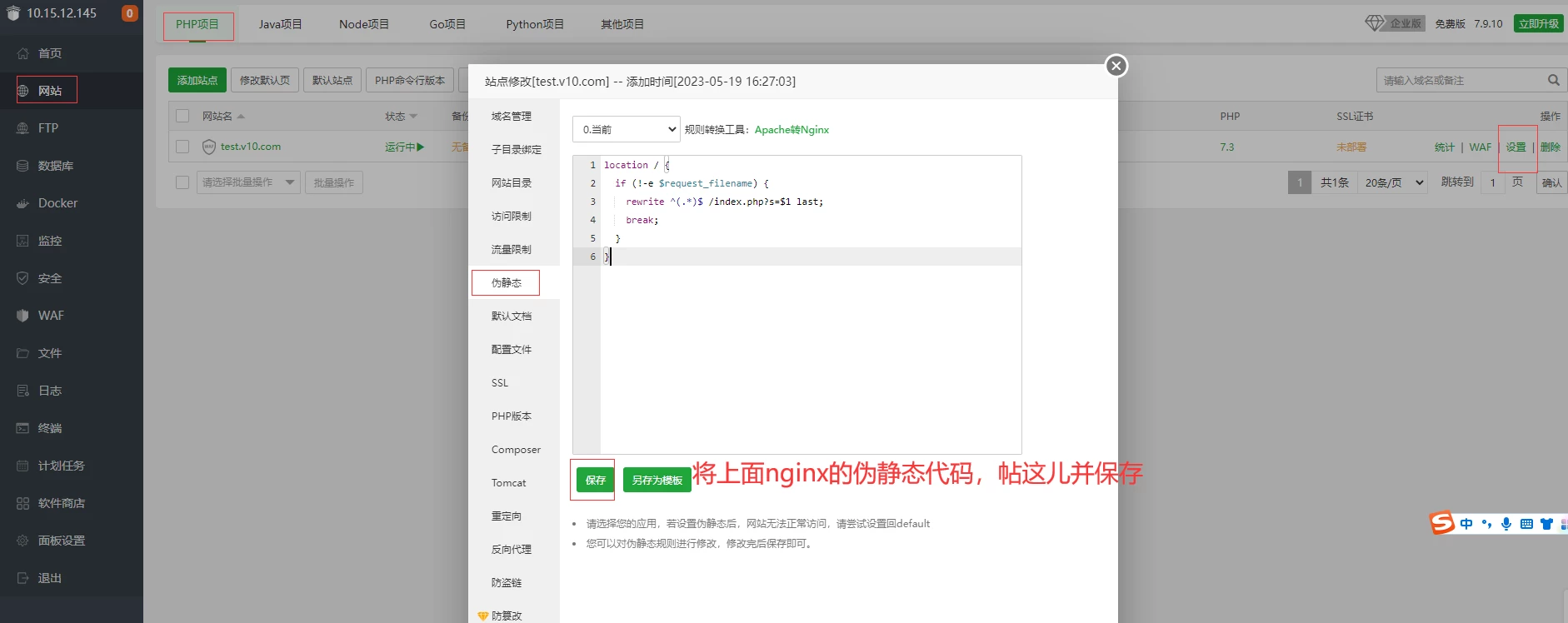Click the green 保存 button
The width and height of the screenshot is (1568, 623).
(x=595, y=481)
